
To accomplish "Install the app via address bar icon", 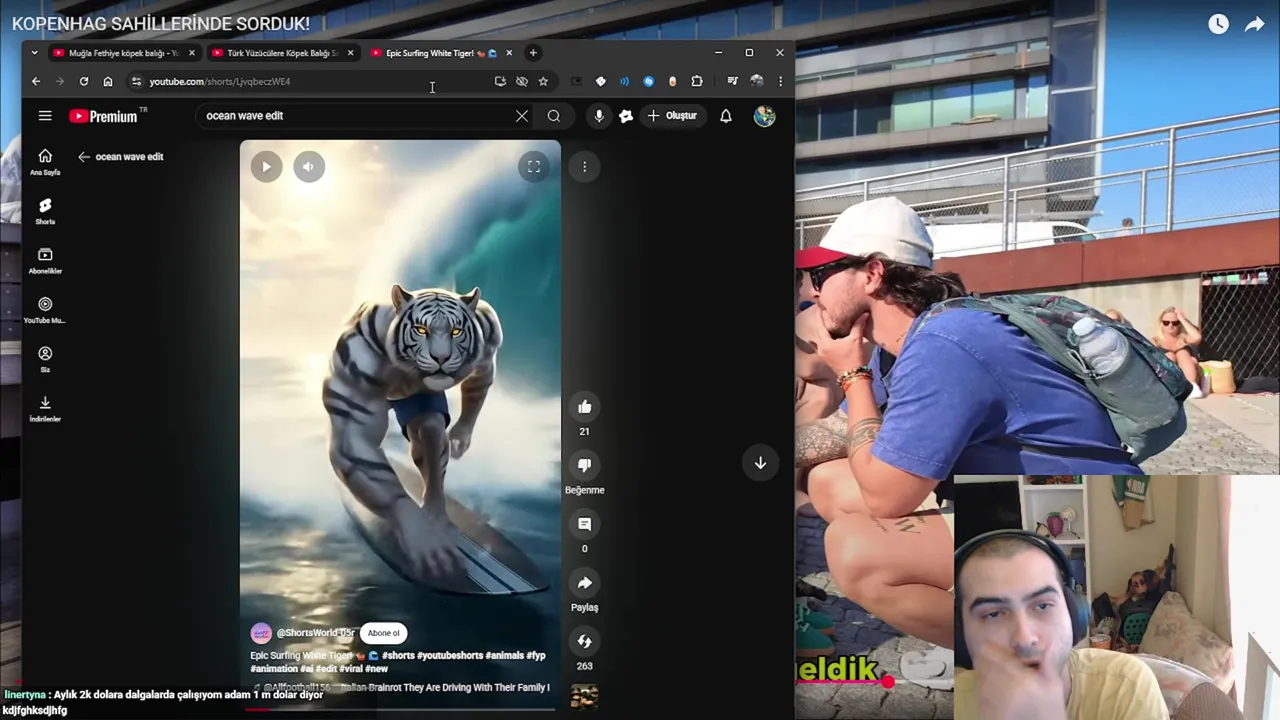I will point(500,82).
